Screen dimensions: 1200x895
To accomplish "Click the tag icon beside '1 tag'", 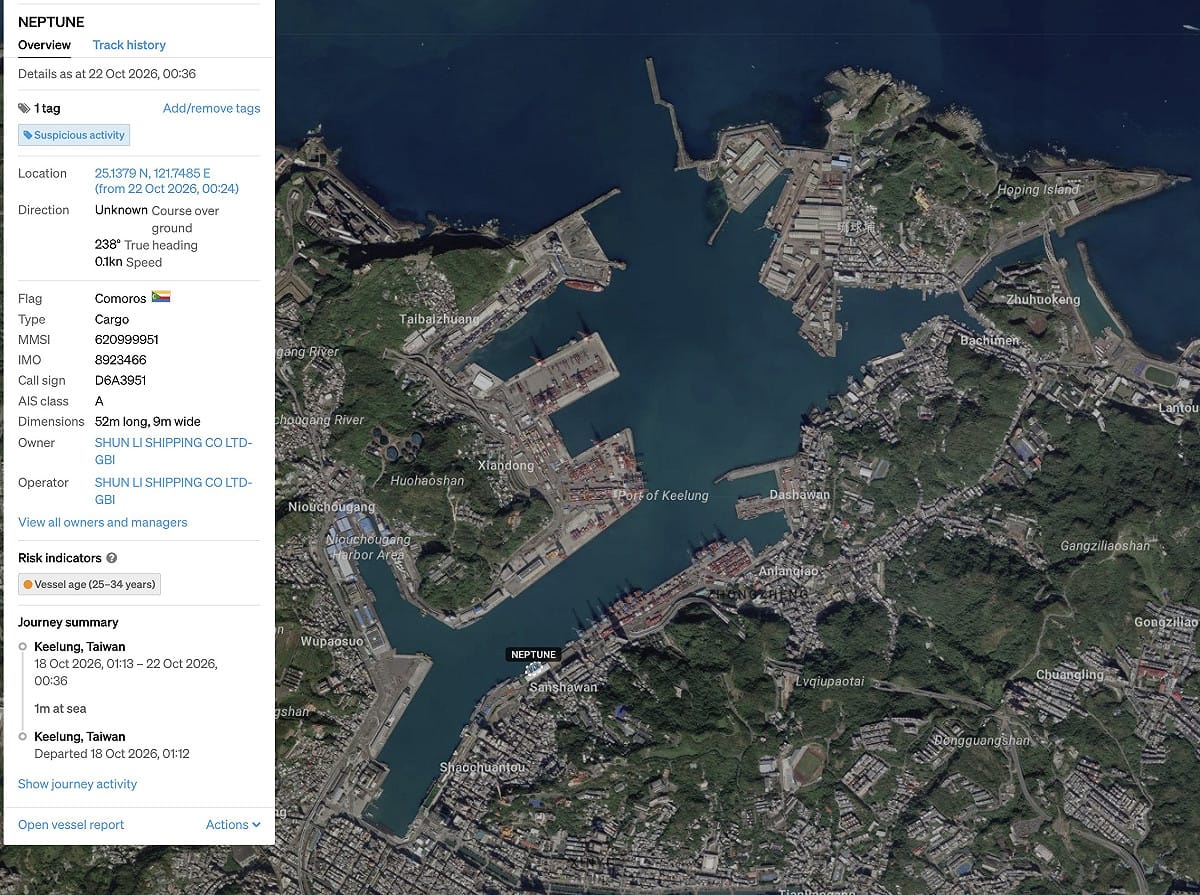I will [x=24, y=108].
